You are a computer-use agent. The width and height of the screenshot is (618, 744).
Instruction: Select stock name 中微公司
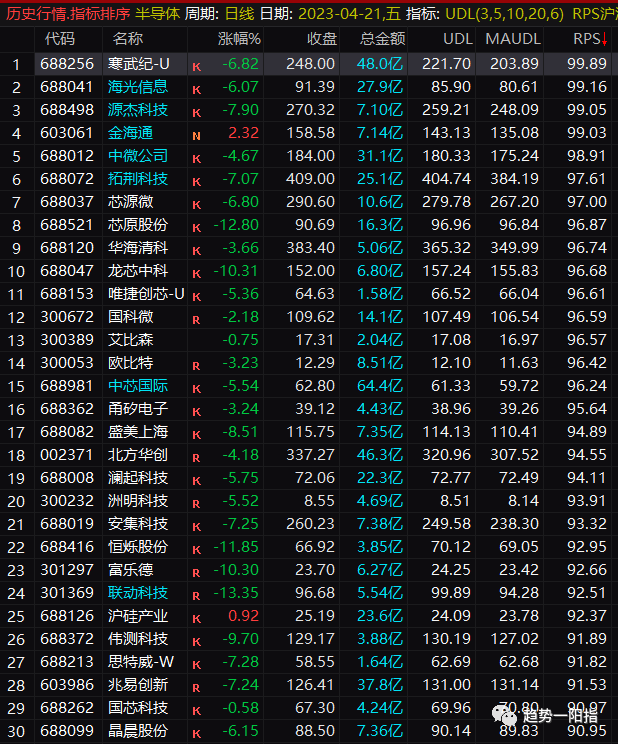138,156
